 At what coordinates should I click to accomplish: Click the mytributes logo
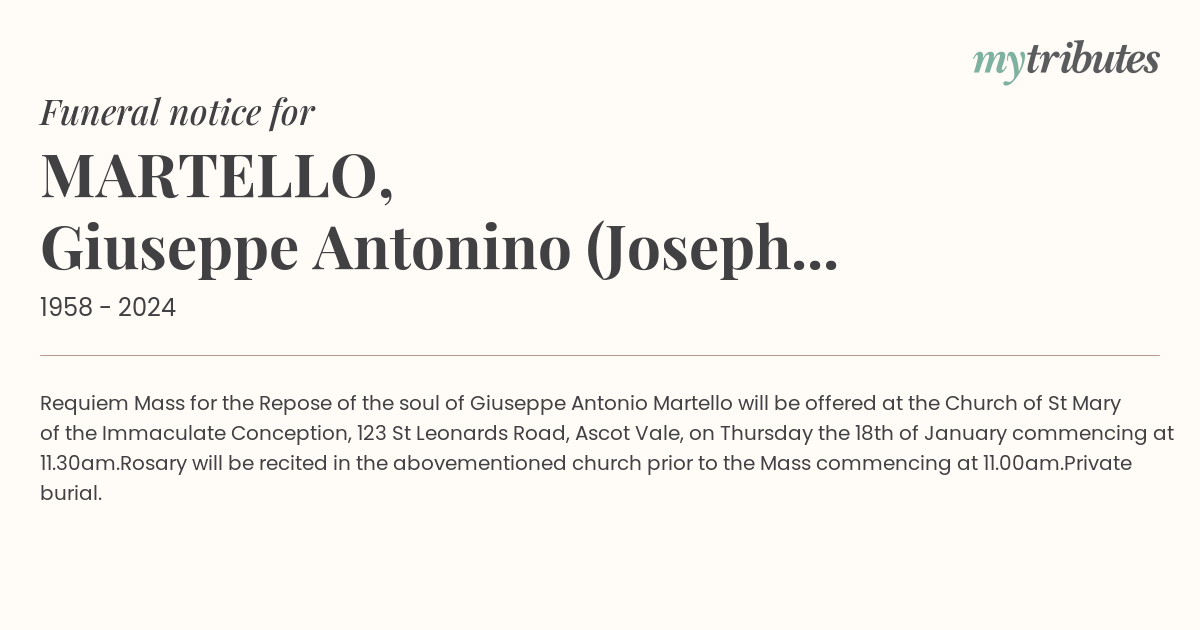[x=1066, y=61]
